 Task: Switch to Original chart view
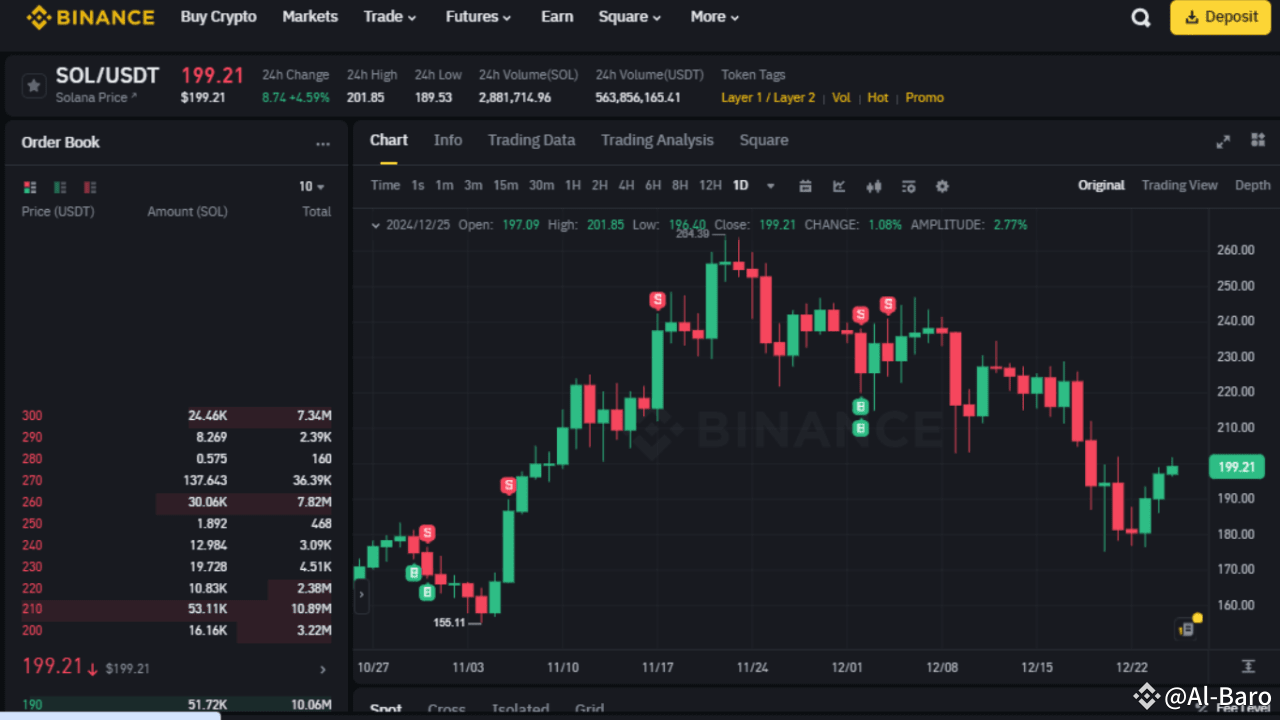point(1101,185)
